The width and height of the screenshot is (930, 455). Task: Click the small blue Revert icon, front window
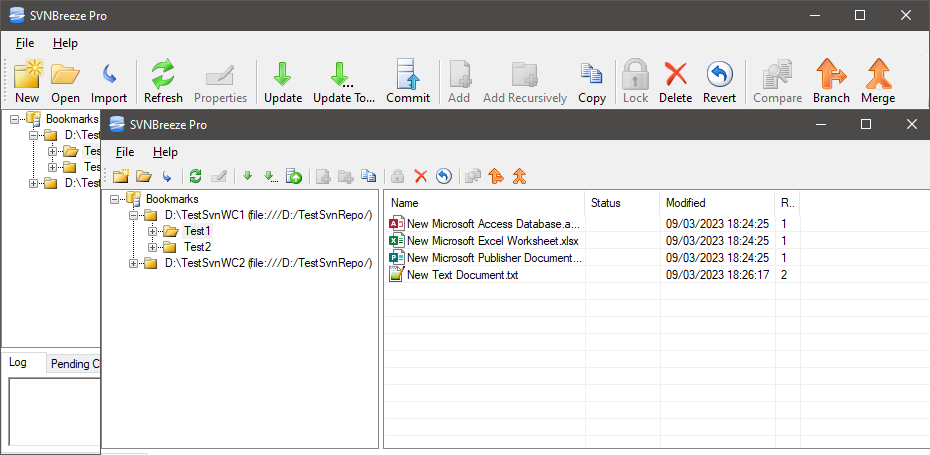(x=444, y=176)
